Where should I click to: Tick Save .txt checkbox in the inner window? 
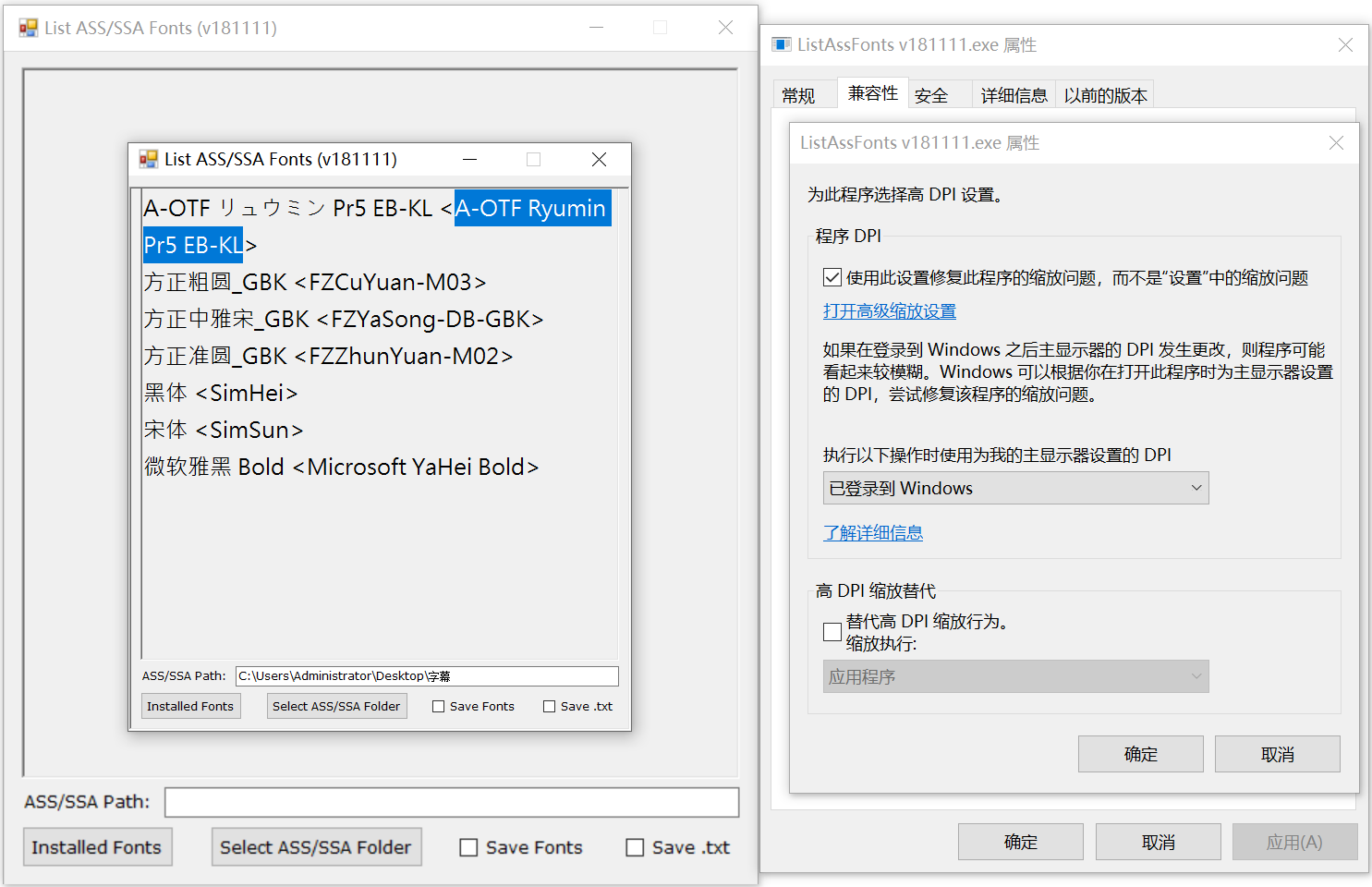550,706
